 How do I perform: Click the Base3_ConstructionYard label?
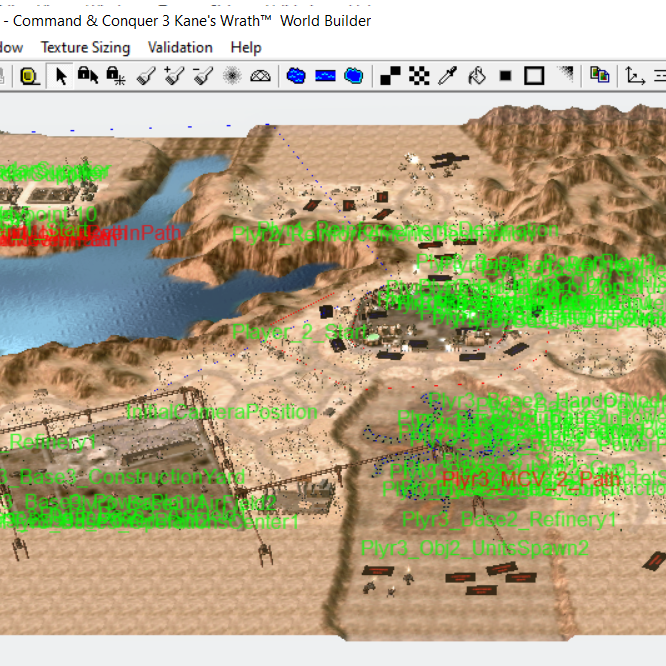pos(122,477)
